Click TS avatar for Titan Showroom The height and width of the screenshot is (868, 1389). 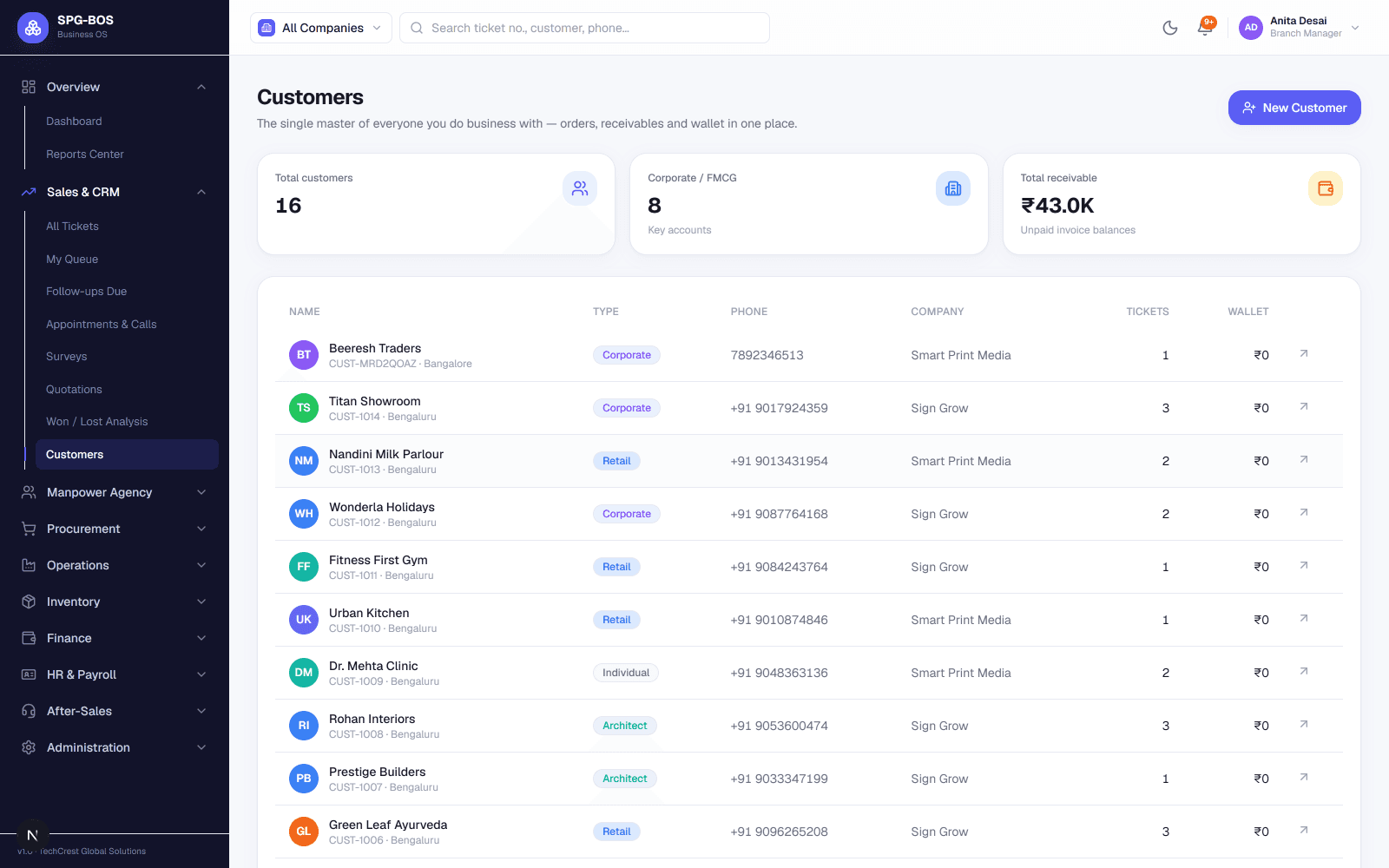(304, 408)
